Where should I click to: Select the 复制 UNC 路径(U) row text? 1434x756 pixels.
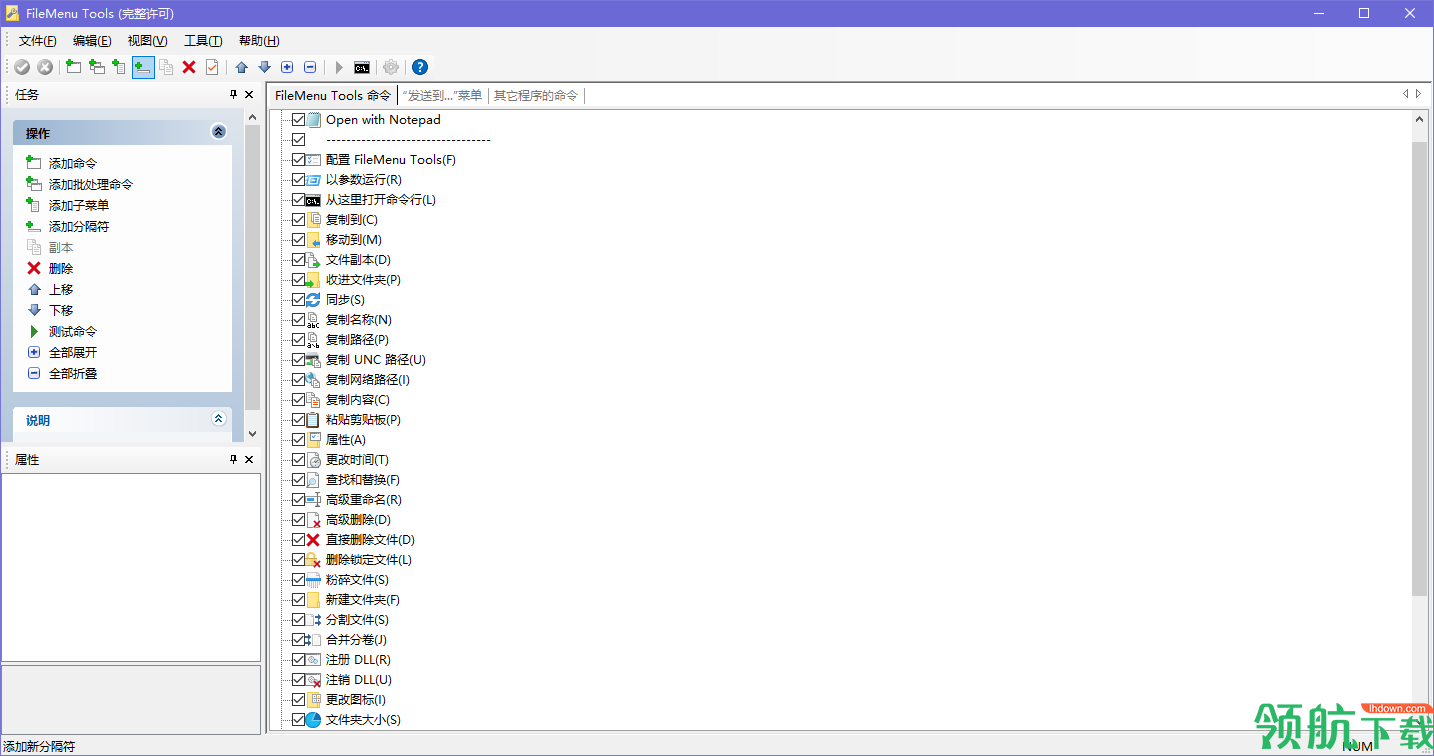(x=376, y=360)
